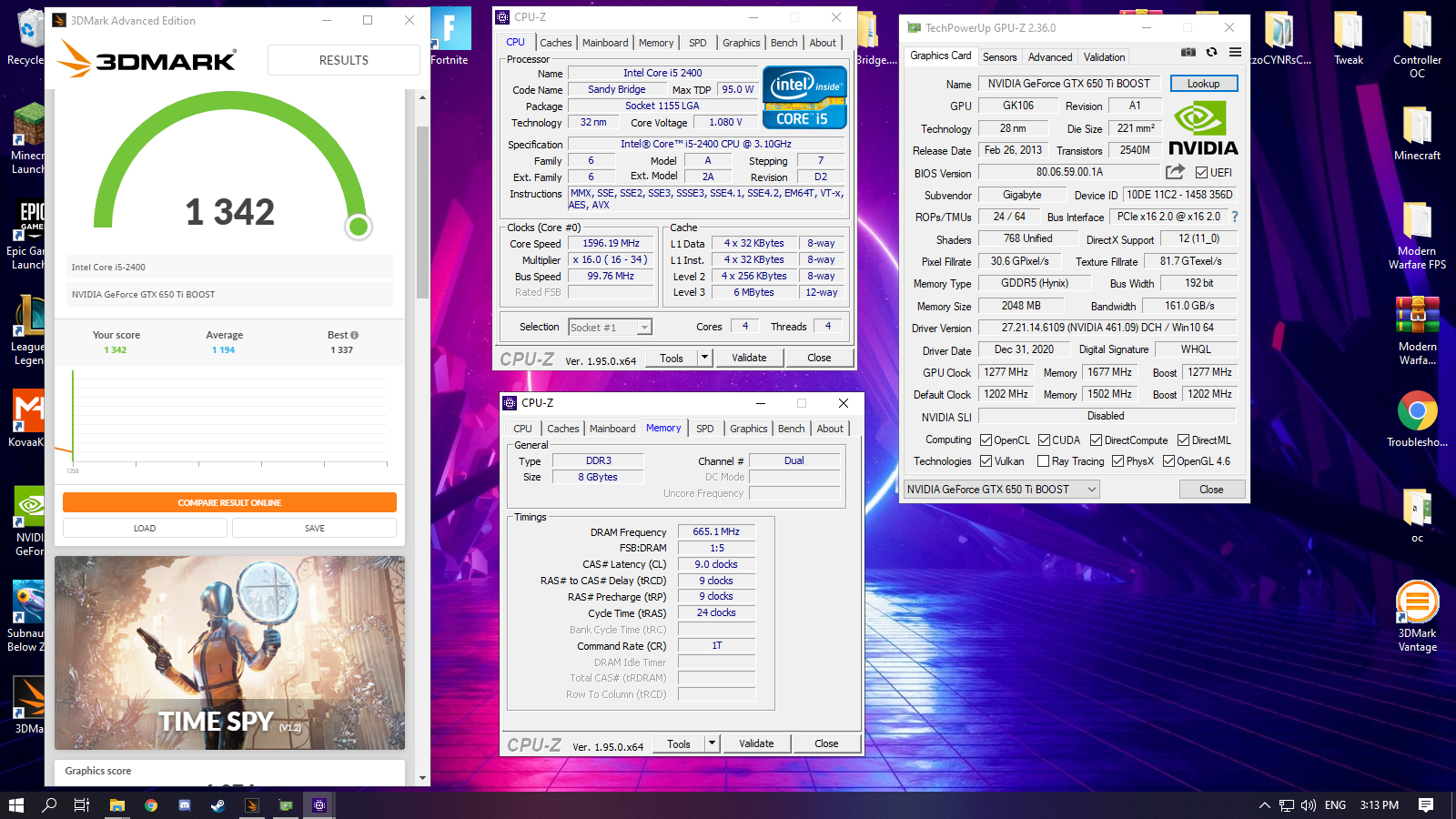
Task: Toggle the OpenGL 4.6 checkbox
Action: pyautogui.click(x=1168, y=461)
